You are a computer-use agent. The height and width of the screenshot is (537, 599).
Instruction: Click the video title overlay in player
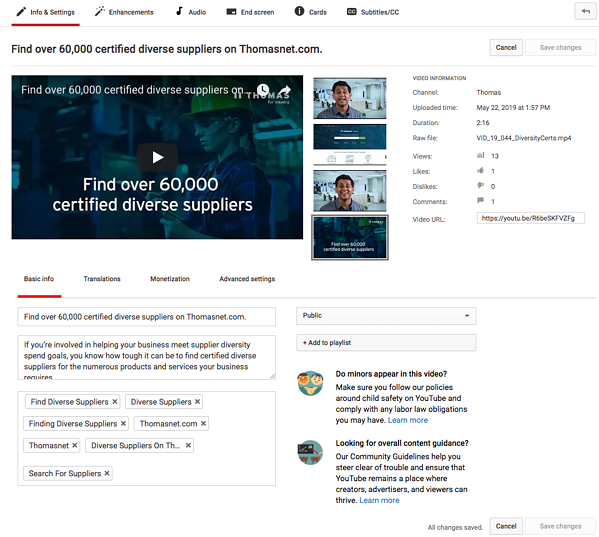point(132,90)
